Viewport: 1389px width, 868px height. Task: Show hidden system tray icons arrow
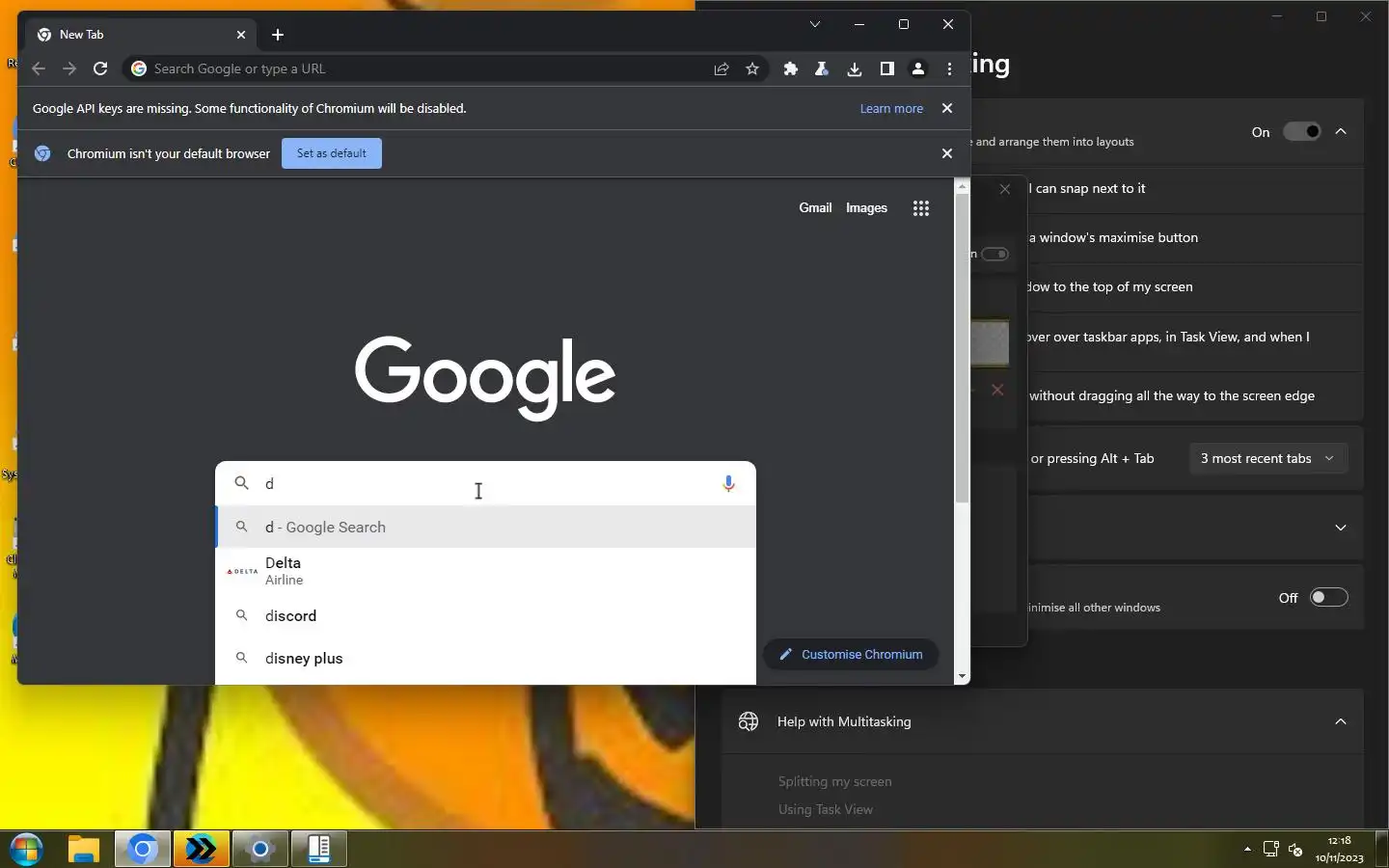pos(1247,850)
